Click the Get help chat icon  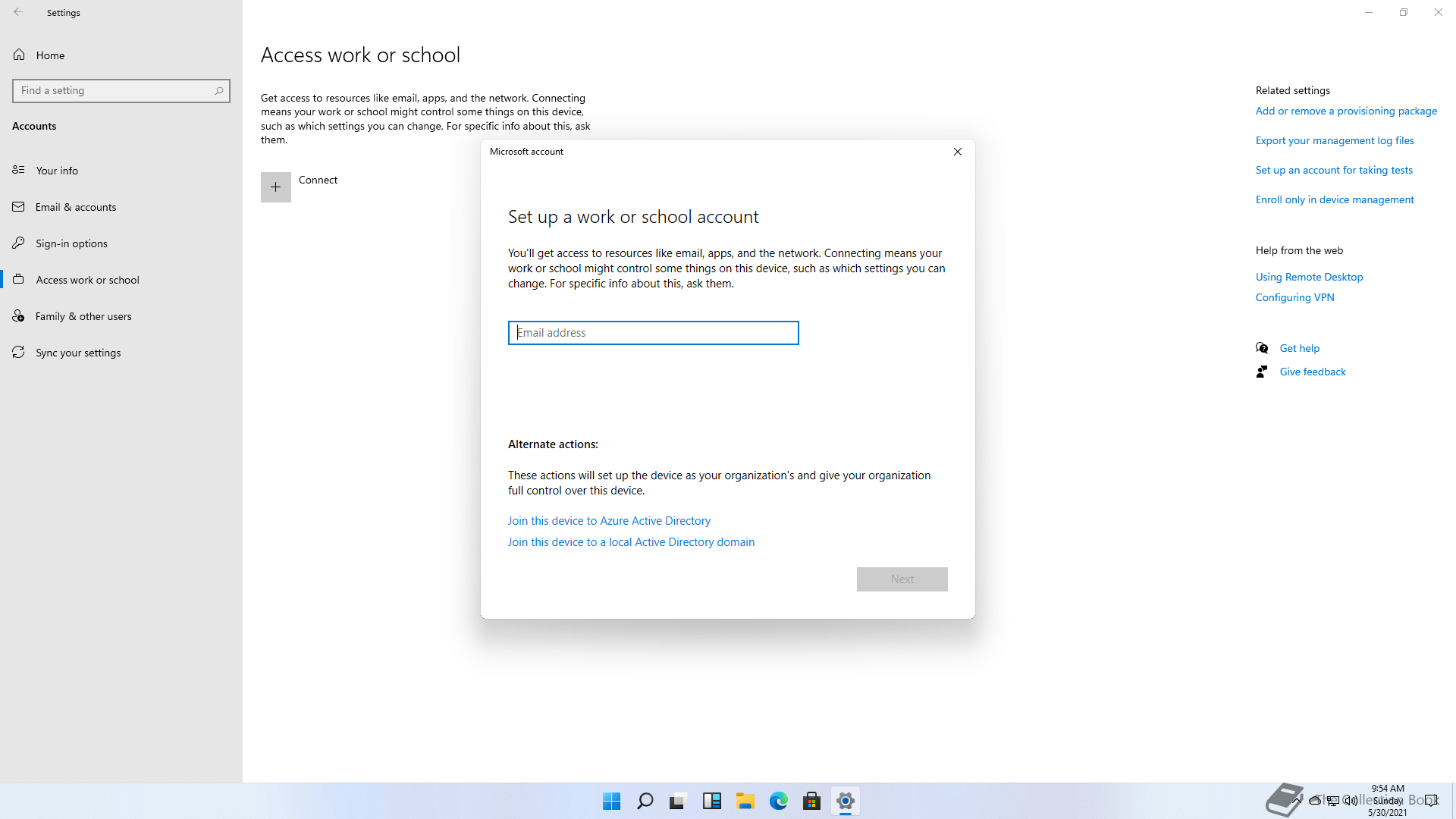click(1262, 348)
